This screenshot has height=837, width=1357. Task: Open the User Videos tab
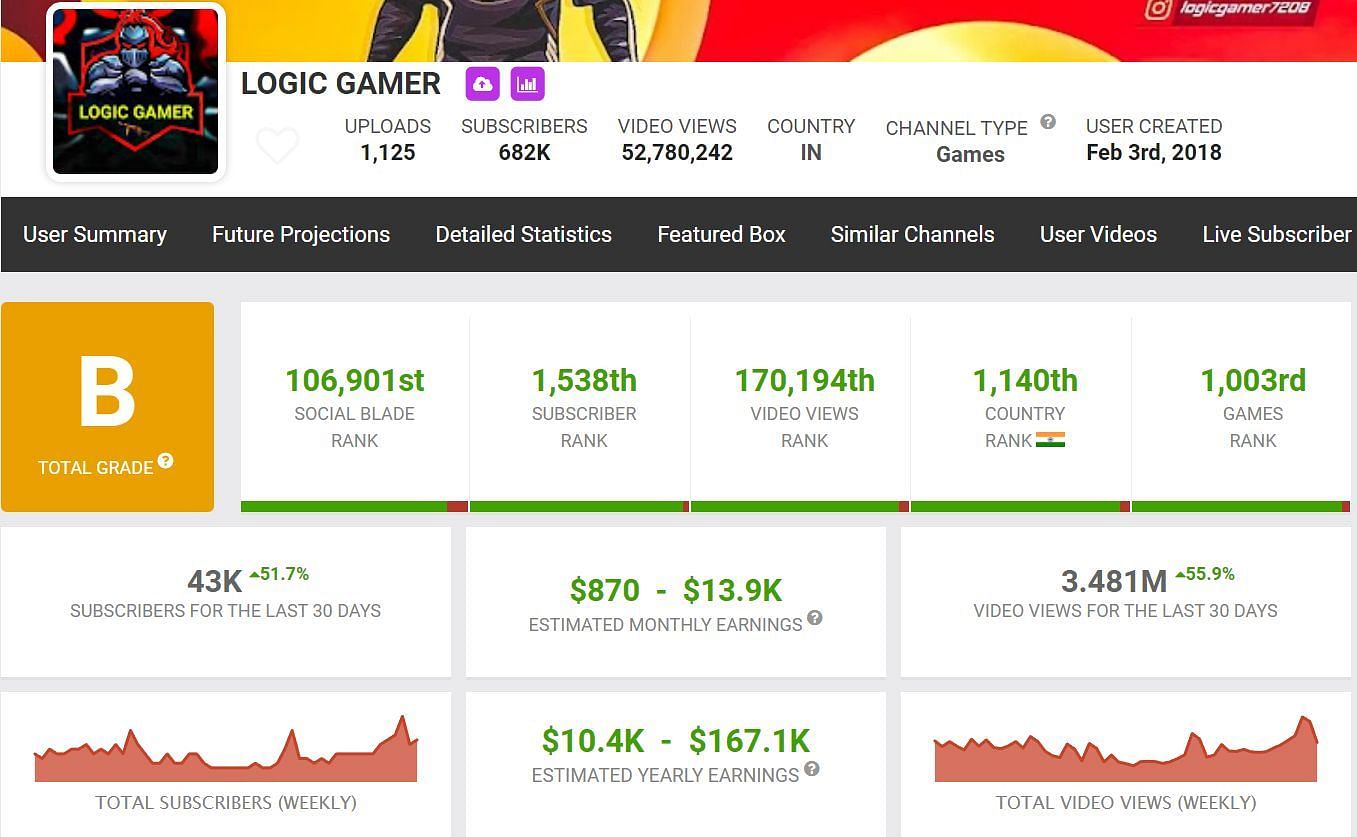(1098, 234)
